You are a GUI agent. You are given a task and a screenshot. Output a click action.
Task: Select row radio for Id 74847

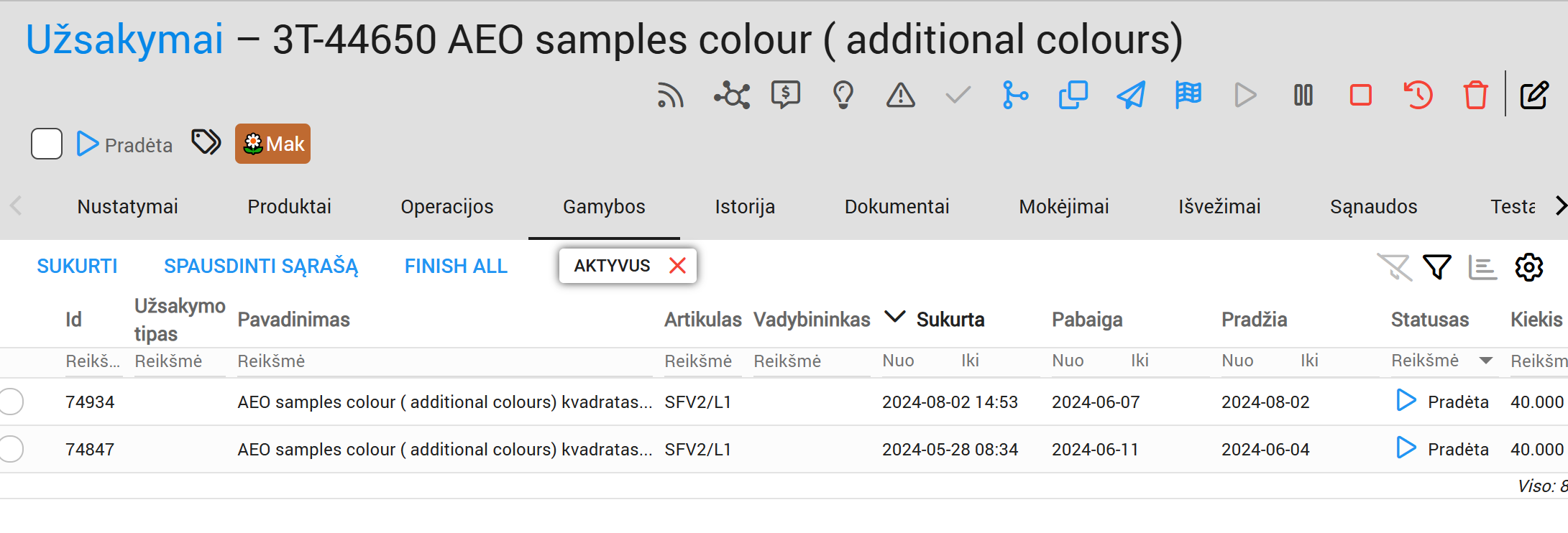(12, 449)
